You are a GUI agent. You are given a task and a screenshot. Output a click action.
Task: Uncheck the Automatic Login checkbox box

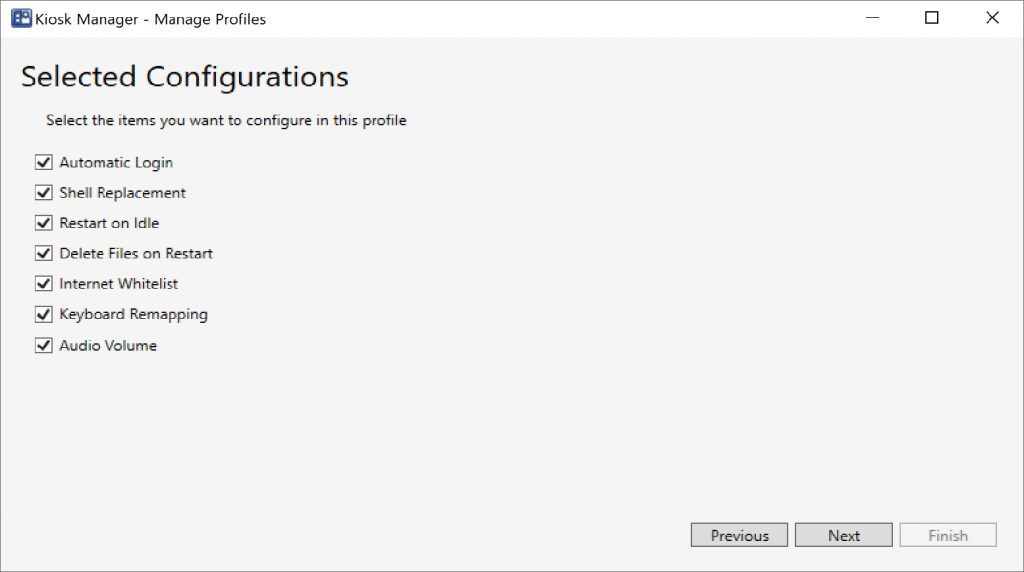point(43,162)
